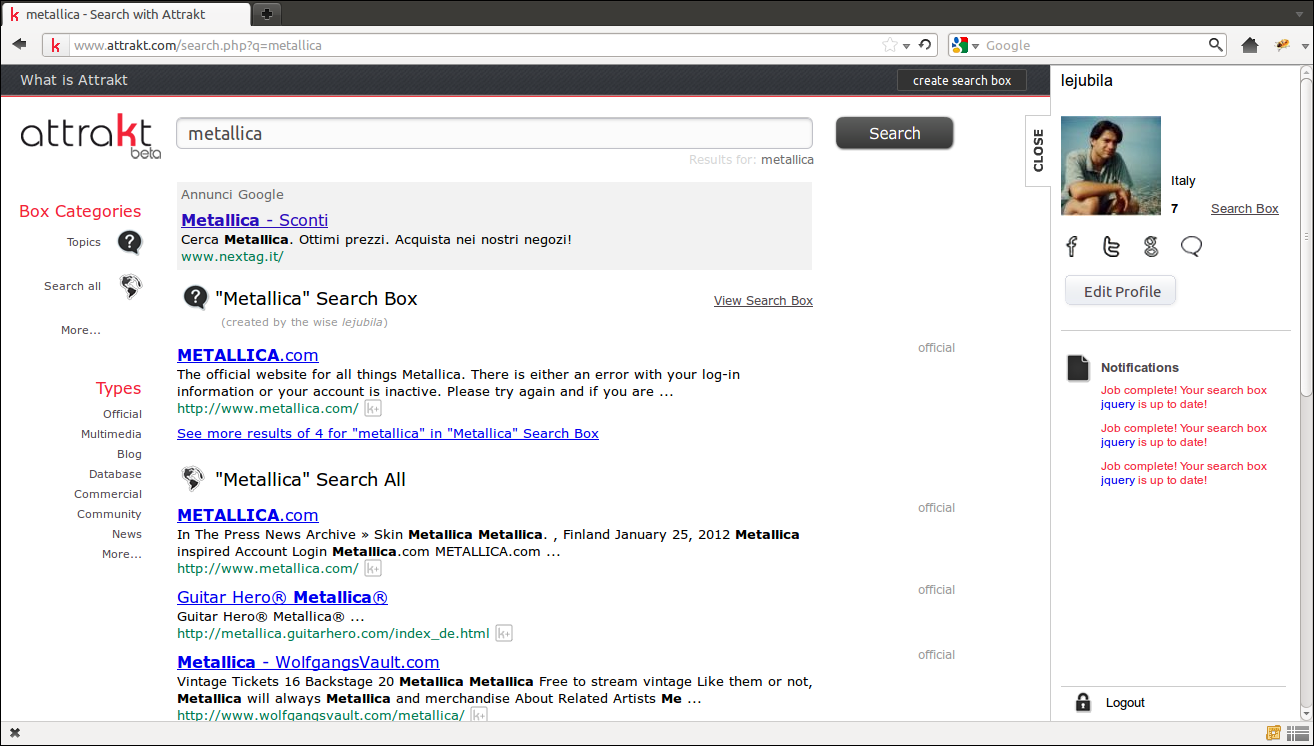Click the Twitter icon in the profile panel

pyautogui.click(x=1111, y=247)
